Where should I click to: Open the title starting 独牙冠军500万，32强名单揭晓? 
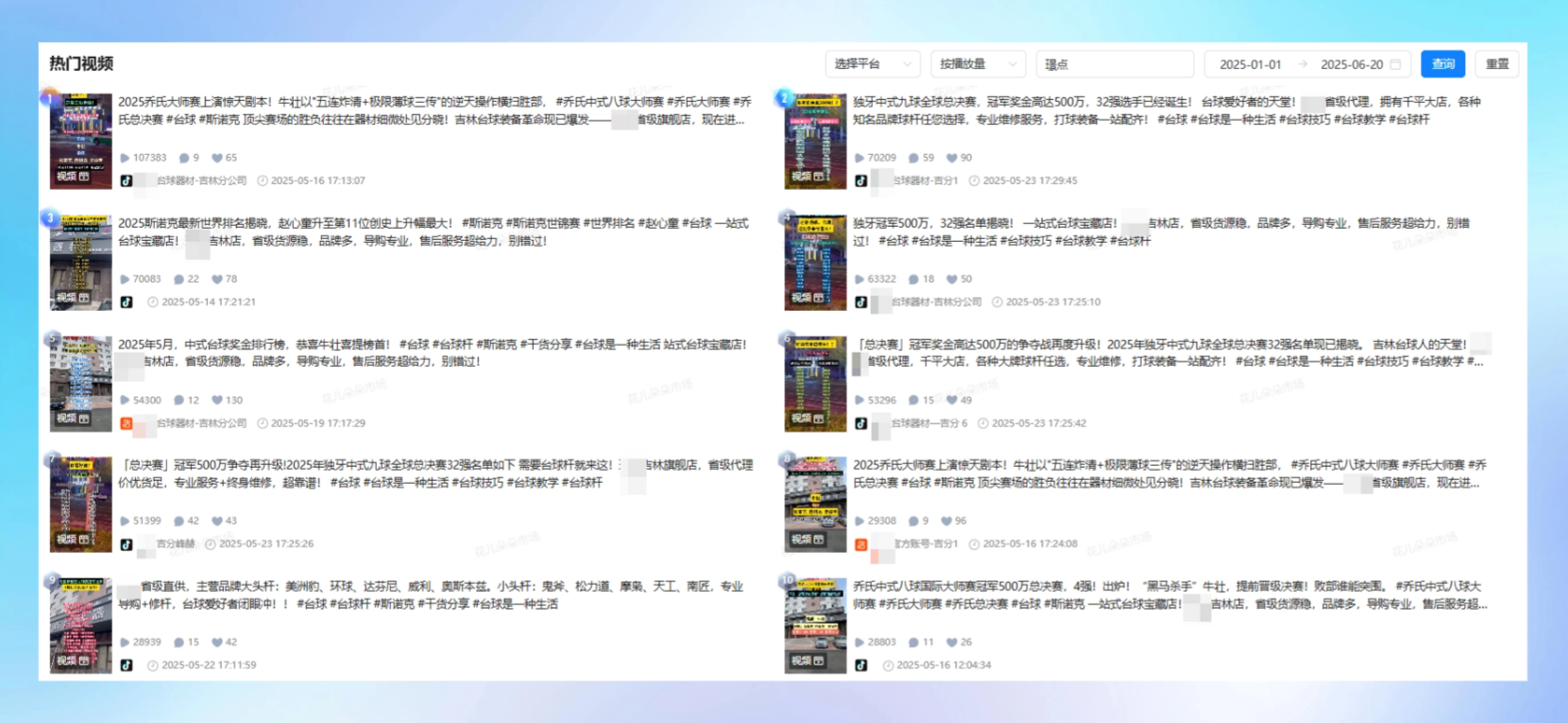(1162, 232)
